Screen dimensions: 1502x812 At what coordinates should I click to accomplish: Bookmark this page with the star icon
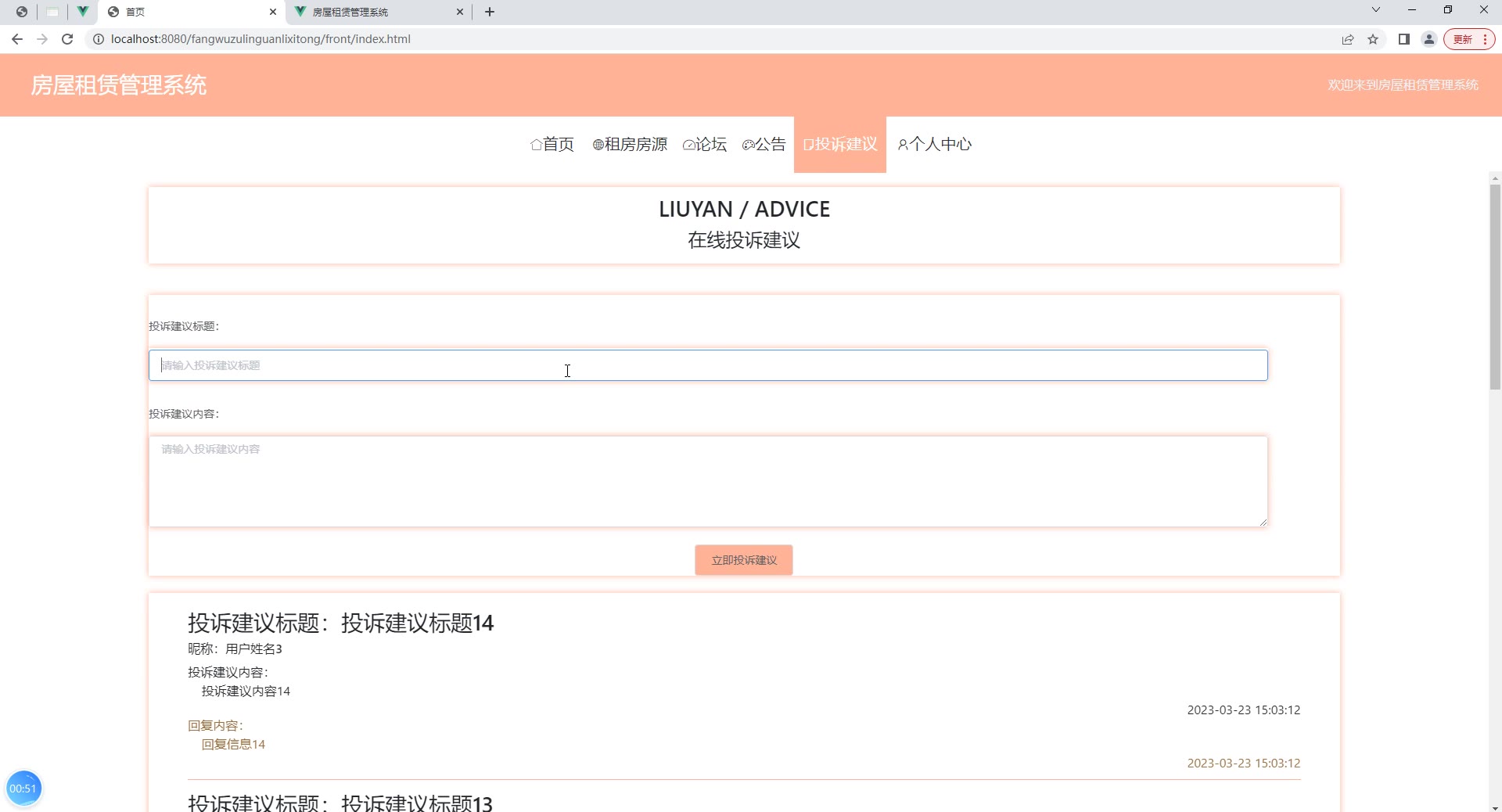pyautogui.click(x=1373, y=39)
